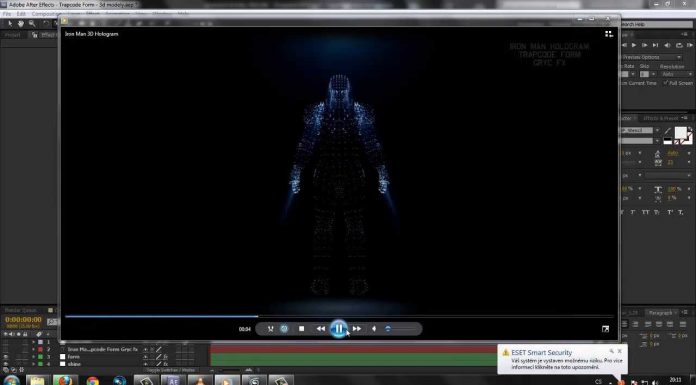Viewport: 696px width, 385px height.
Task: Click the Toggle Switches / Modes button
Action: click(170, 370)
